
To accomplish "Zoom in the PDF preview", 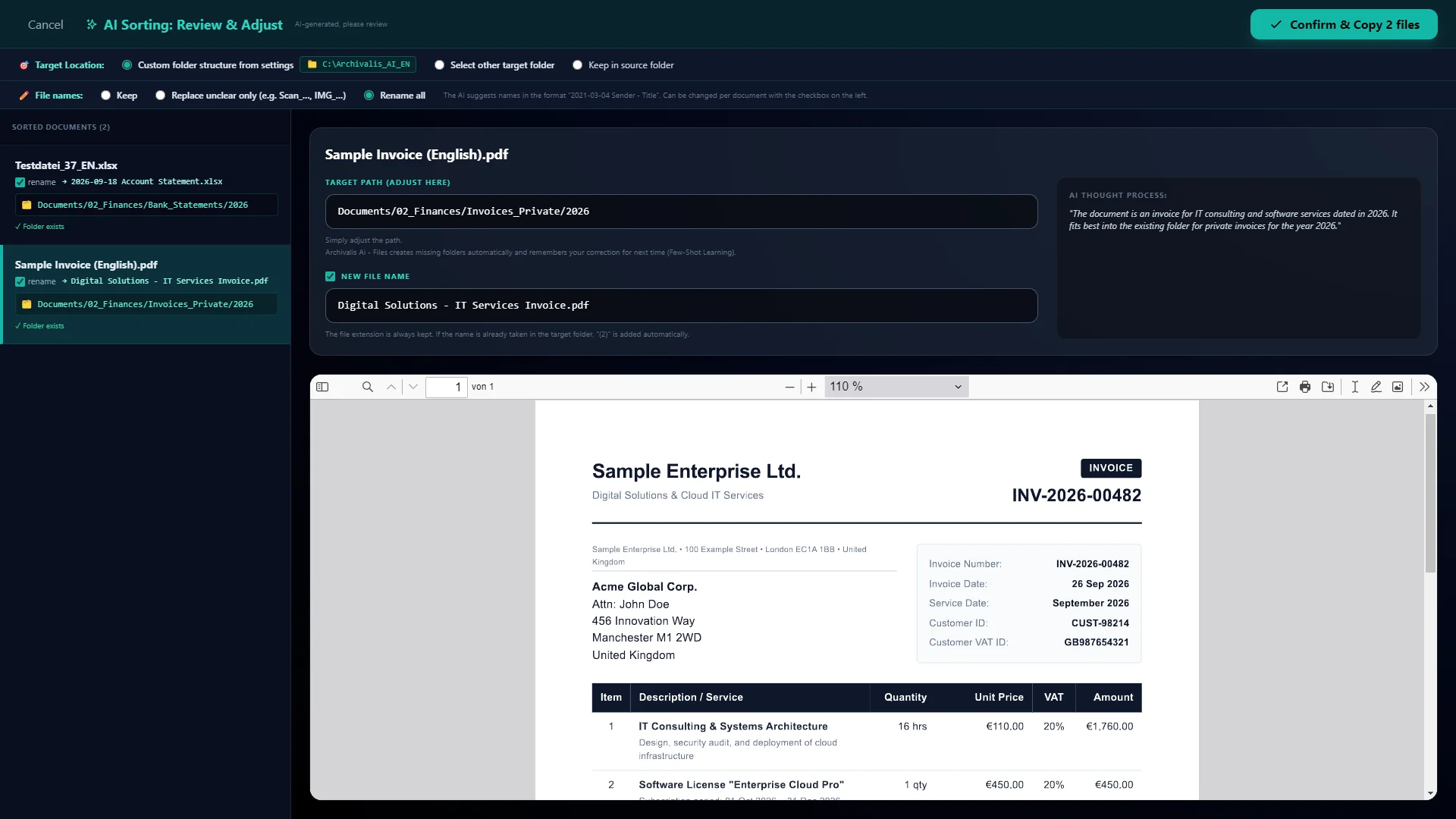I will click(x=811, y=387).
